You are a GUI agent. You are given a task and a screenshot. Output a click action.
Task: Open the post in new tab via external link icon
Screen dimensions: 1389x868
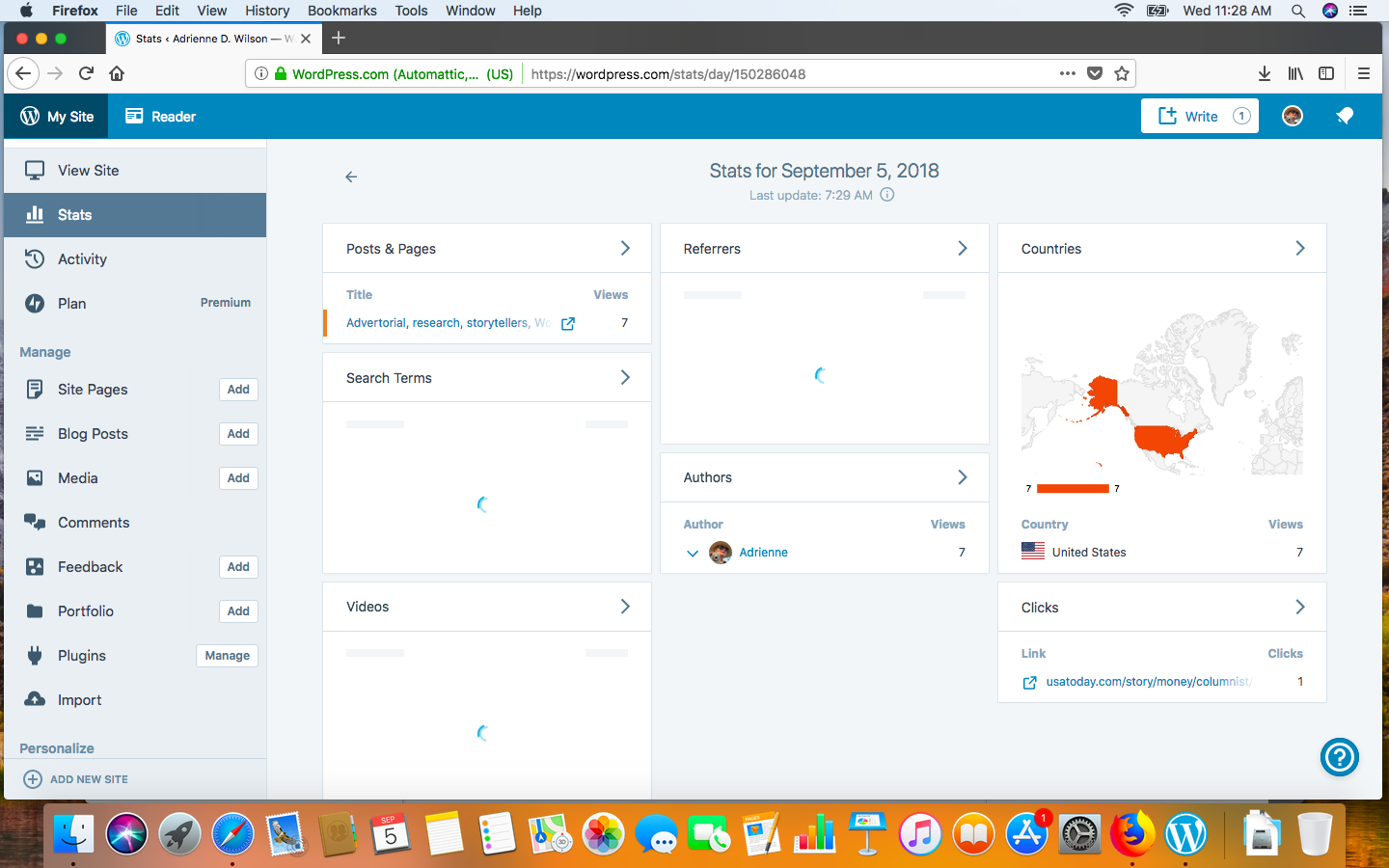click(567, 323)
